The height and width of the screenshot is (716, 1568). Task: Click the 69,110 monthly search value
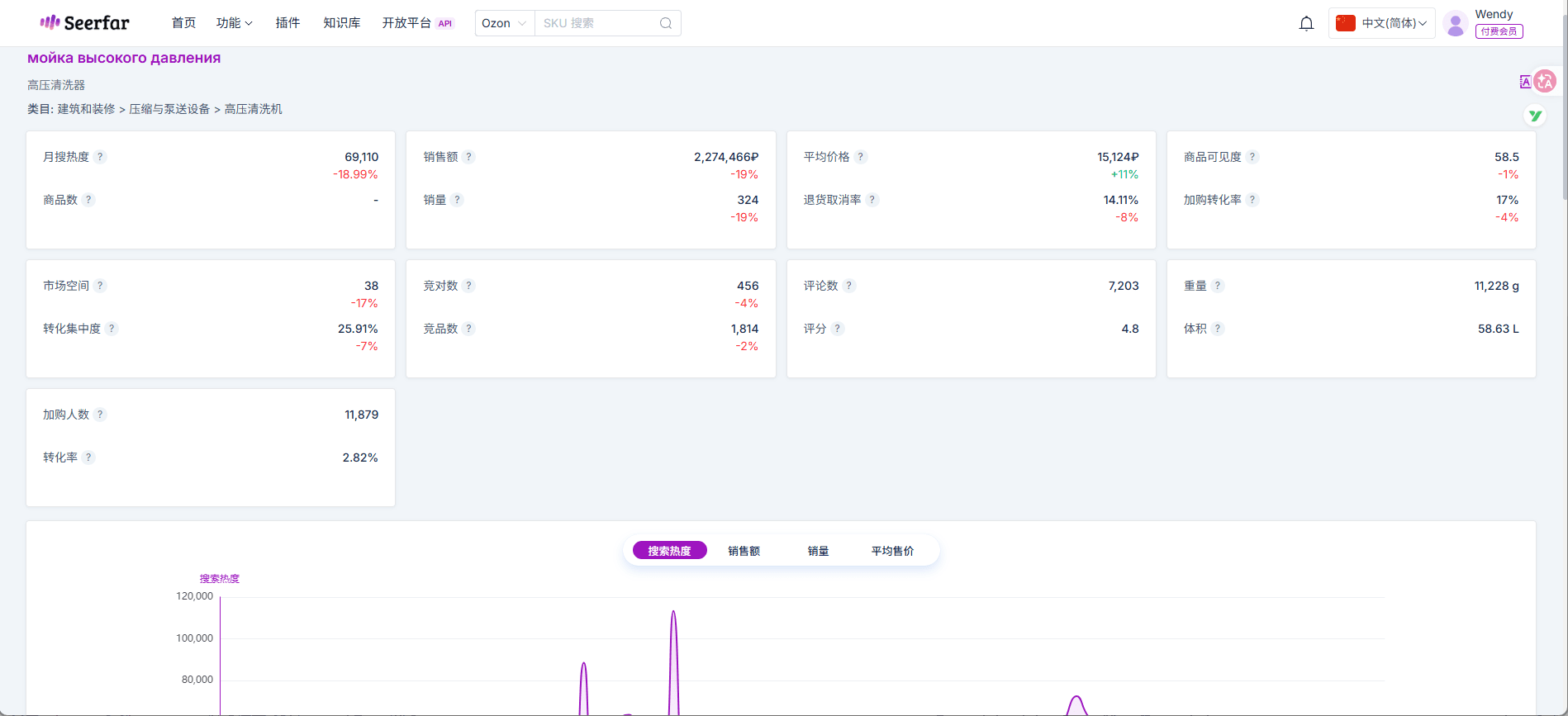tap(362, 157)
